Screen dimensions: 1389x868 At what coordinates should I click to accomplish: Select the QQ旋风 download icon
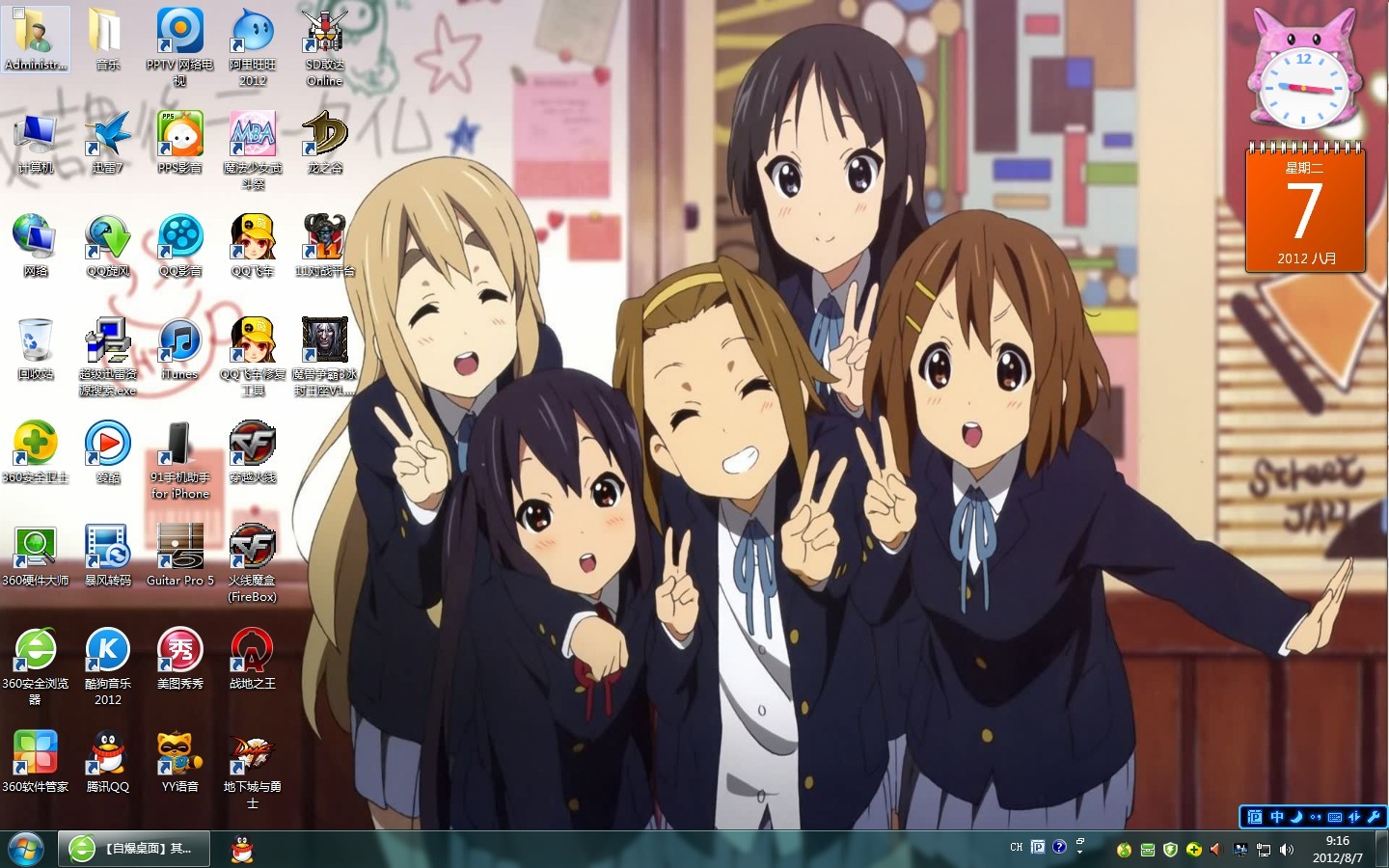coord(108,245)
